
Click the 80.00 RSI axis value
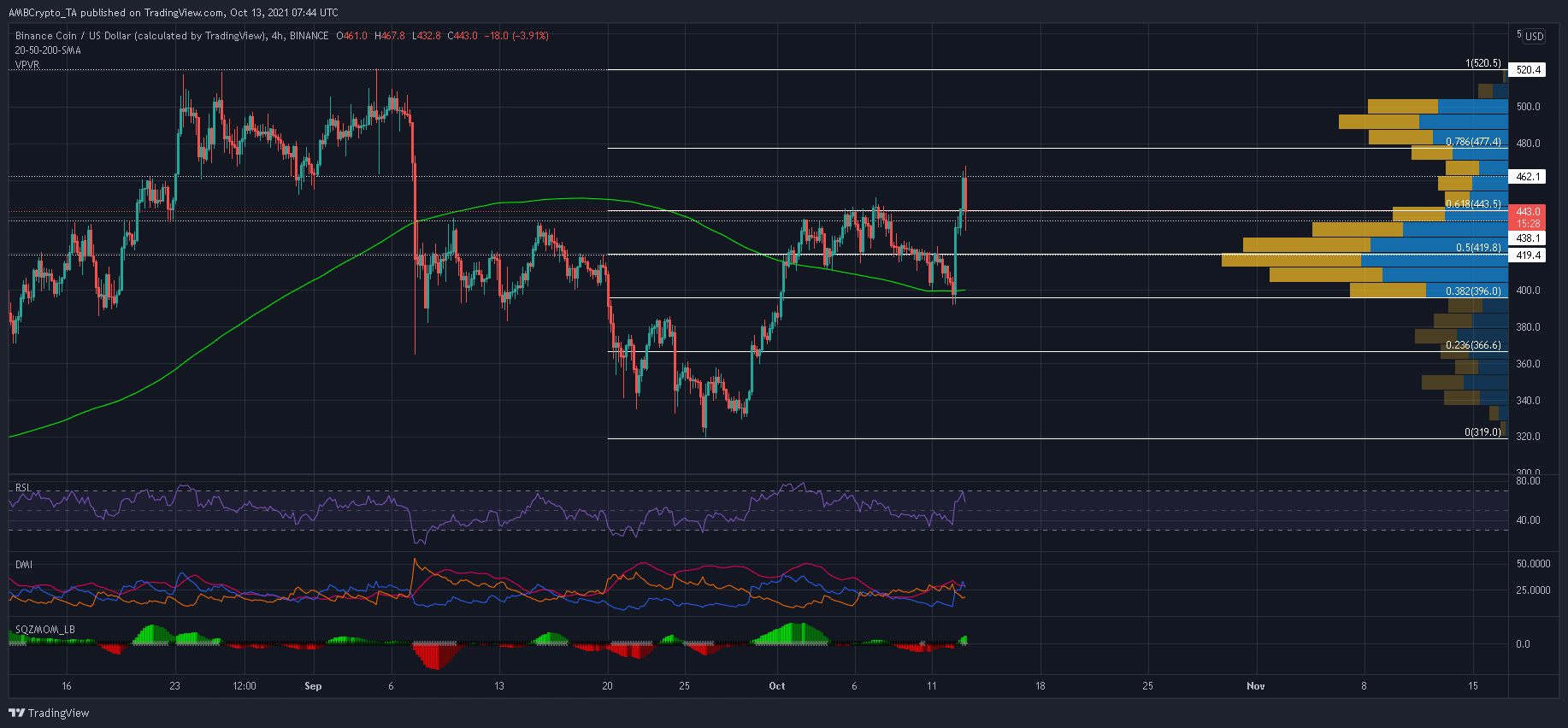click(1528, 481)
